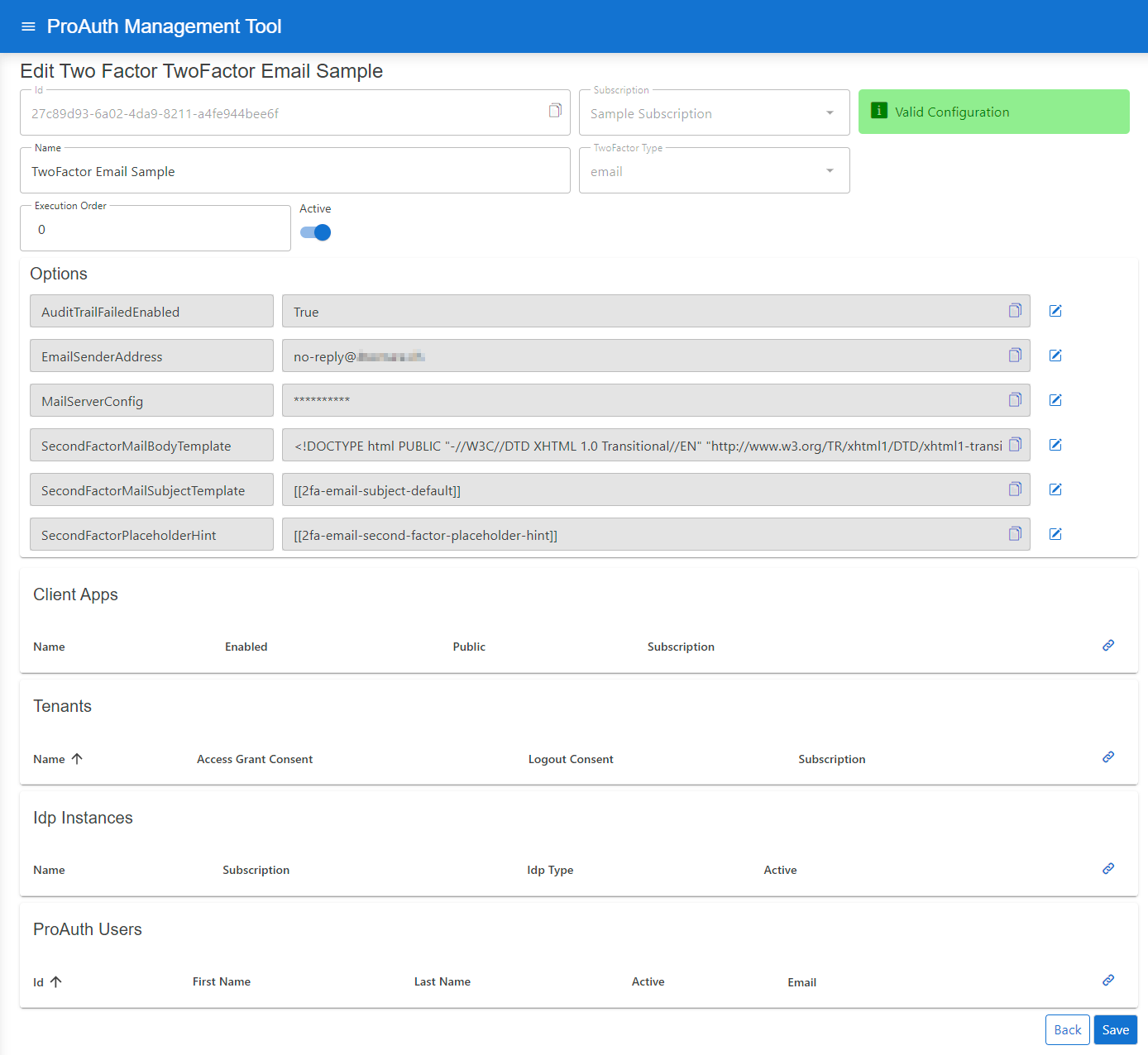Link ProAuth Users using chain icon

(x=1108, y=980)
